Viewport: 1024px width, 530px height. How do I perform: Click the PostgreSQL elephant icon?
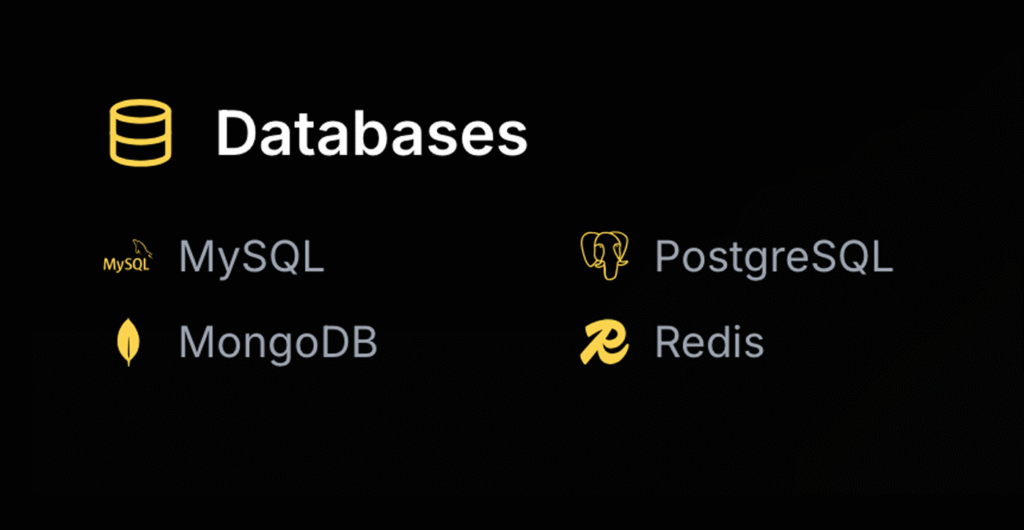tap(604, 256)
